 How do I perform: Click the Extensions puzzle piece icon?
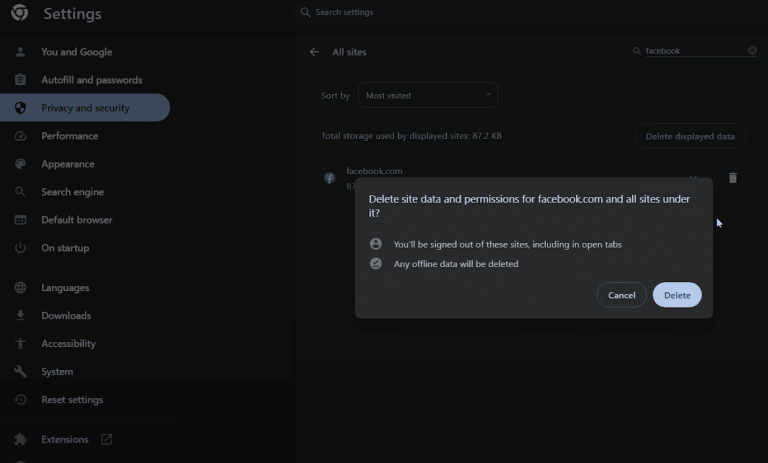[20, 439]
